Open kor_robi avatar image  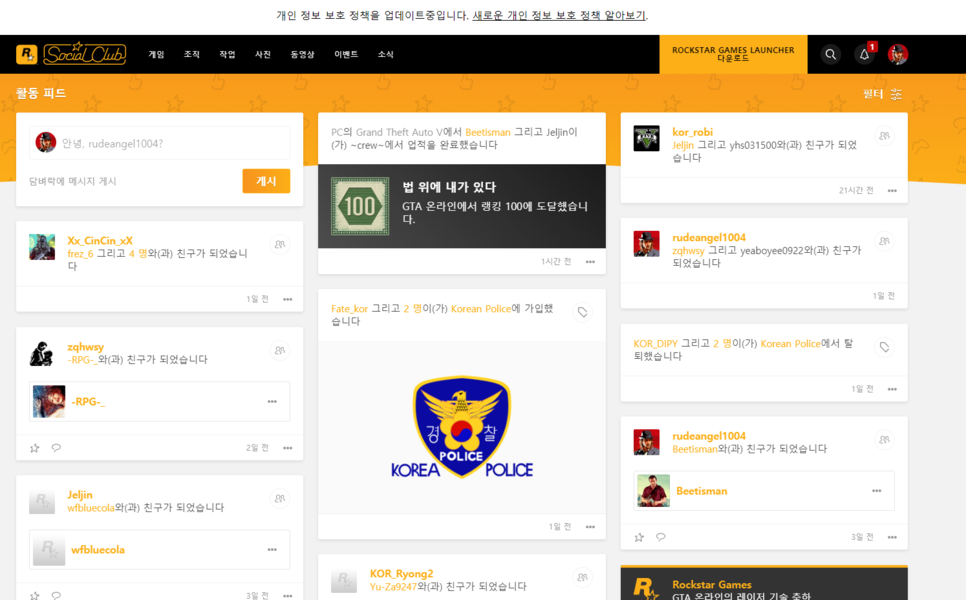(x=646, y=138)
